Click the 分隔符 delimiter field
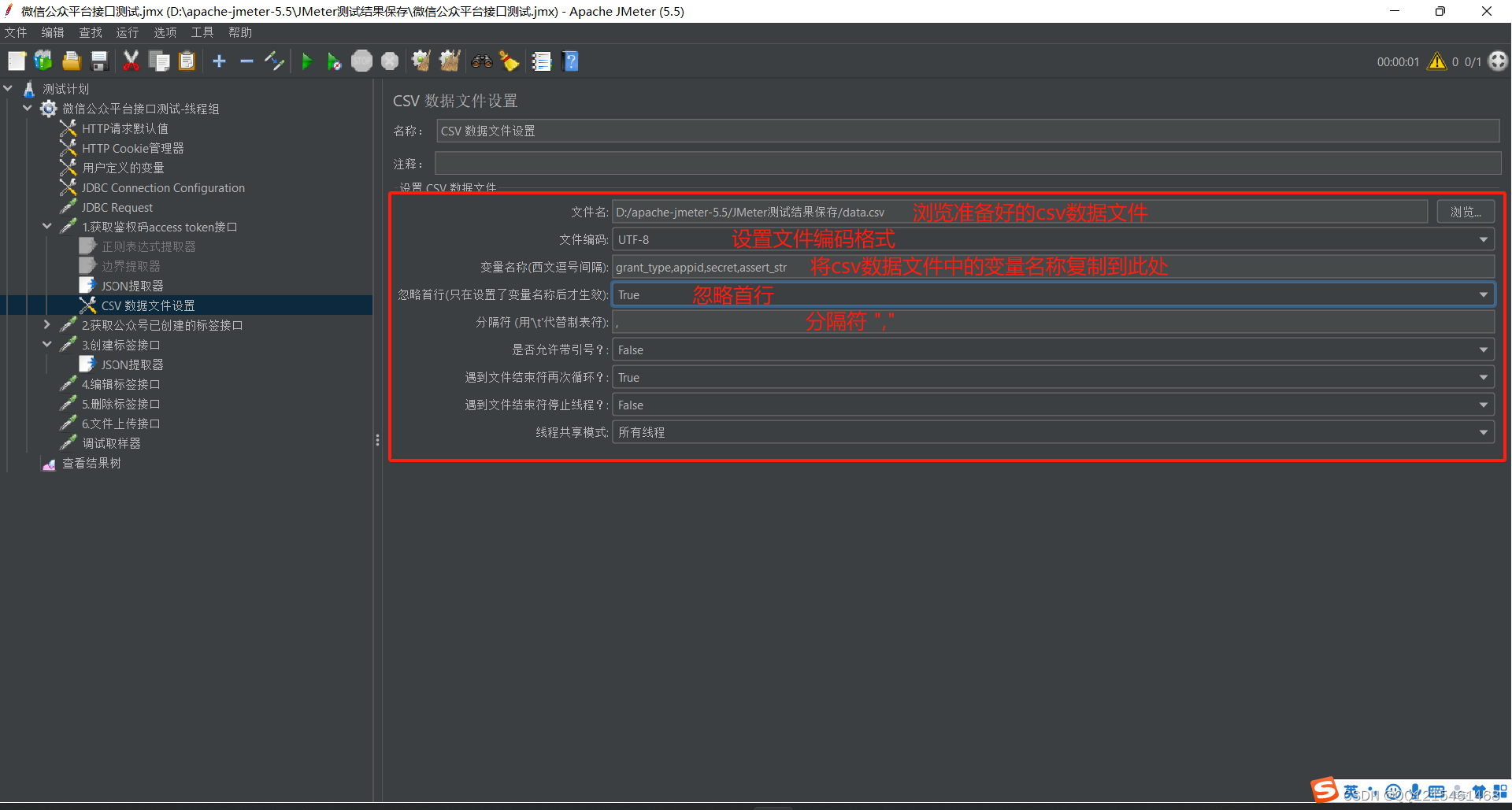 [1054, 322]
